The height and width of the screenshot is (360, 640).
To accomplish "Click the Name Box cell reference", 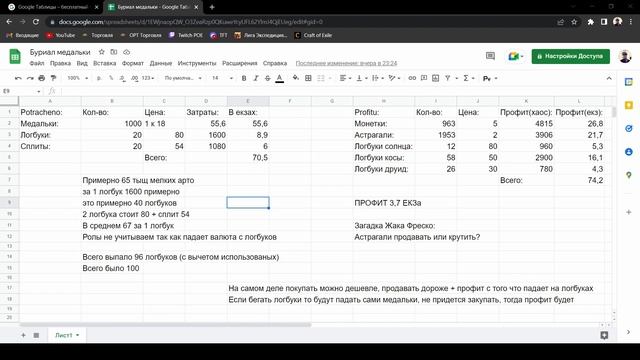I will click(20, 91).
